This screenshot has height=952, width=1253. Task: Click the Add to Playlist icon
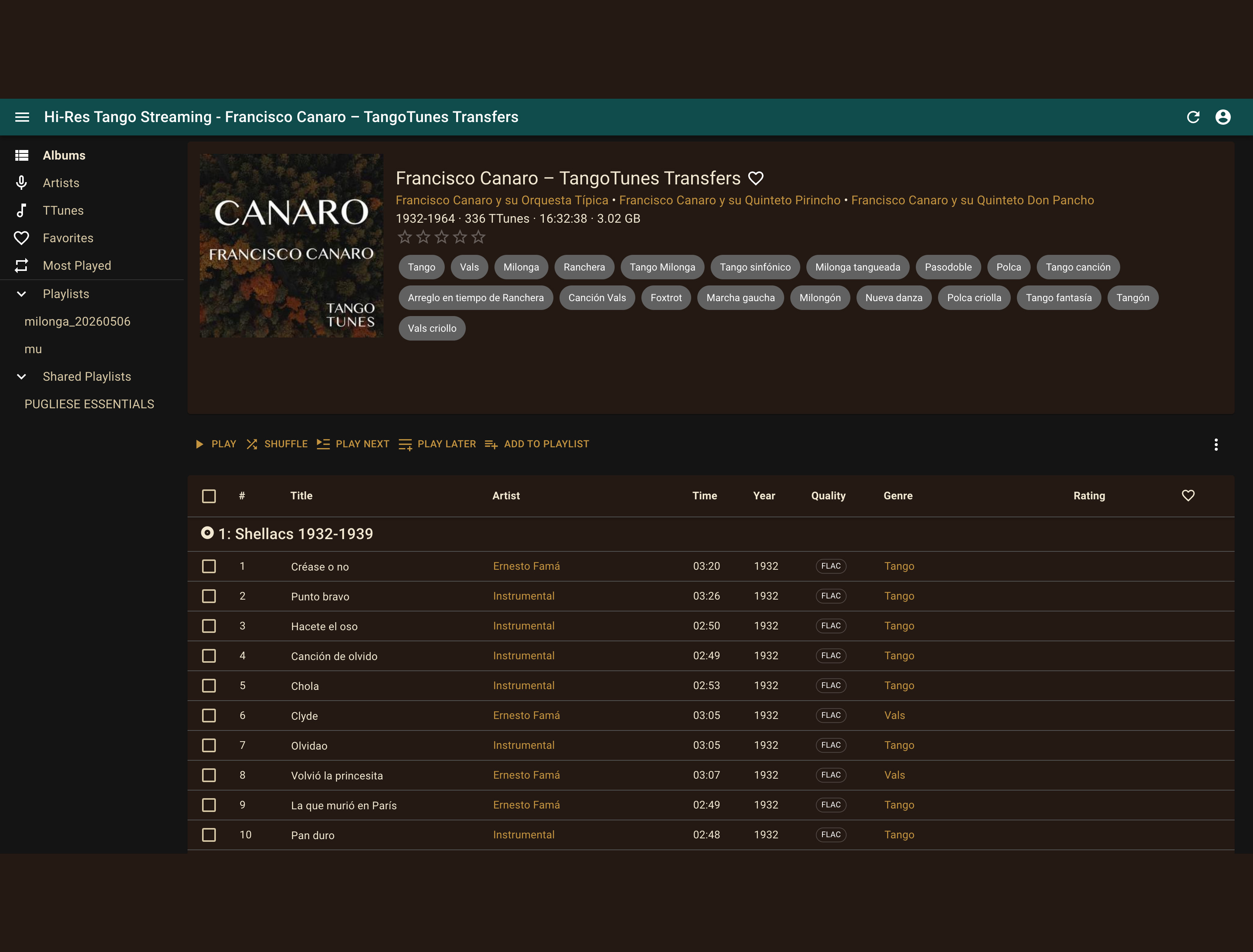pos(491,445)
